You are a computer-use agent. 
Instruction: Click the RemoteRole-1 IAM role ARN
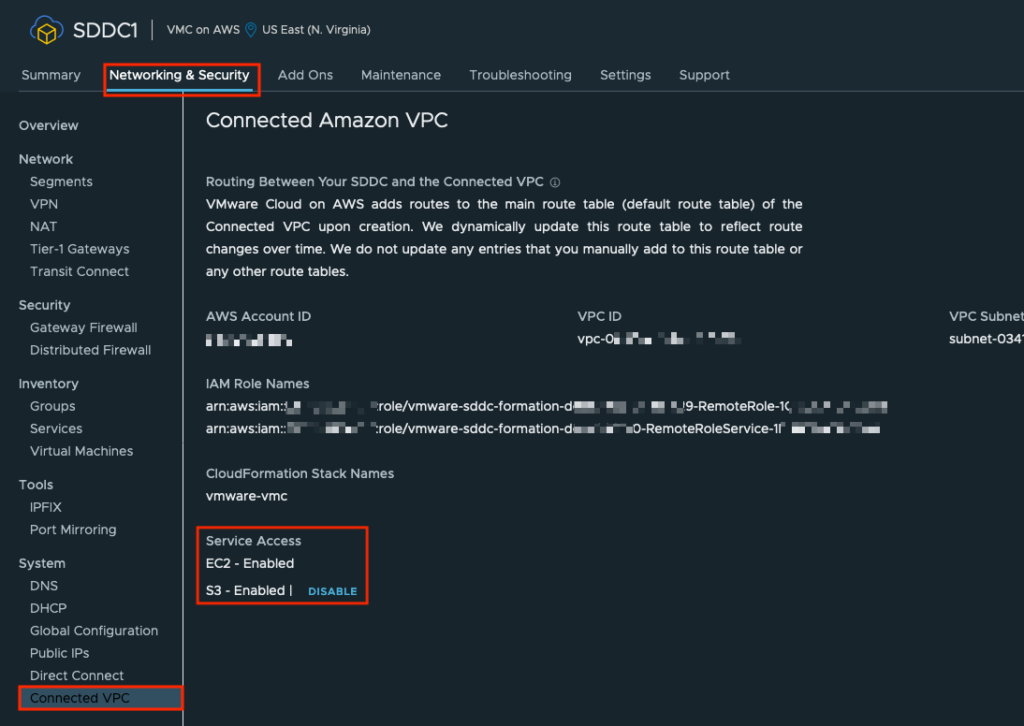tap(547, 407)
